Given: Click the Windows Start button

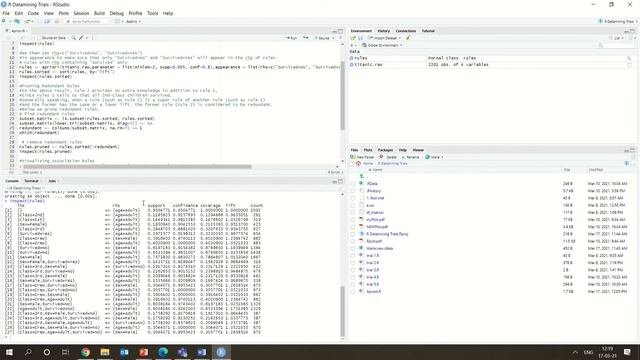Looking at the screenshot, I should 9,352.
